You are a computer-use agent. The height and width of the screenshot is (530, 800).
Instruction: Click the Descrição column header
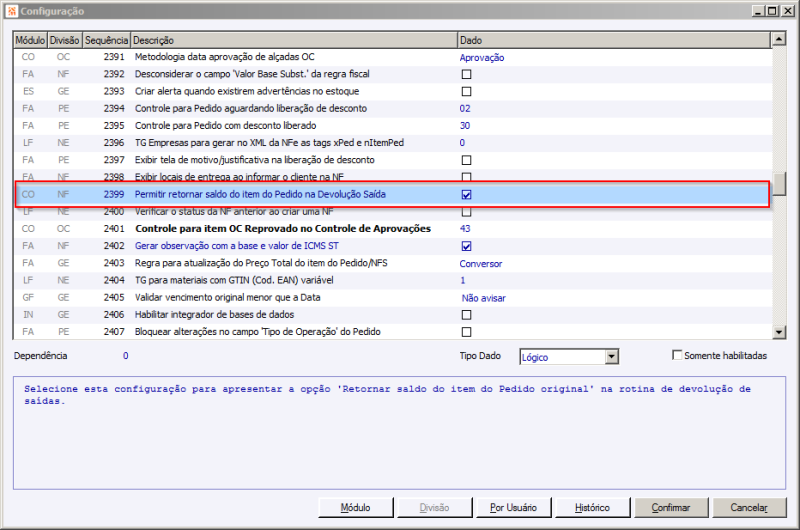294,40
